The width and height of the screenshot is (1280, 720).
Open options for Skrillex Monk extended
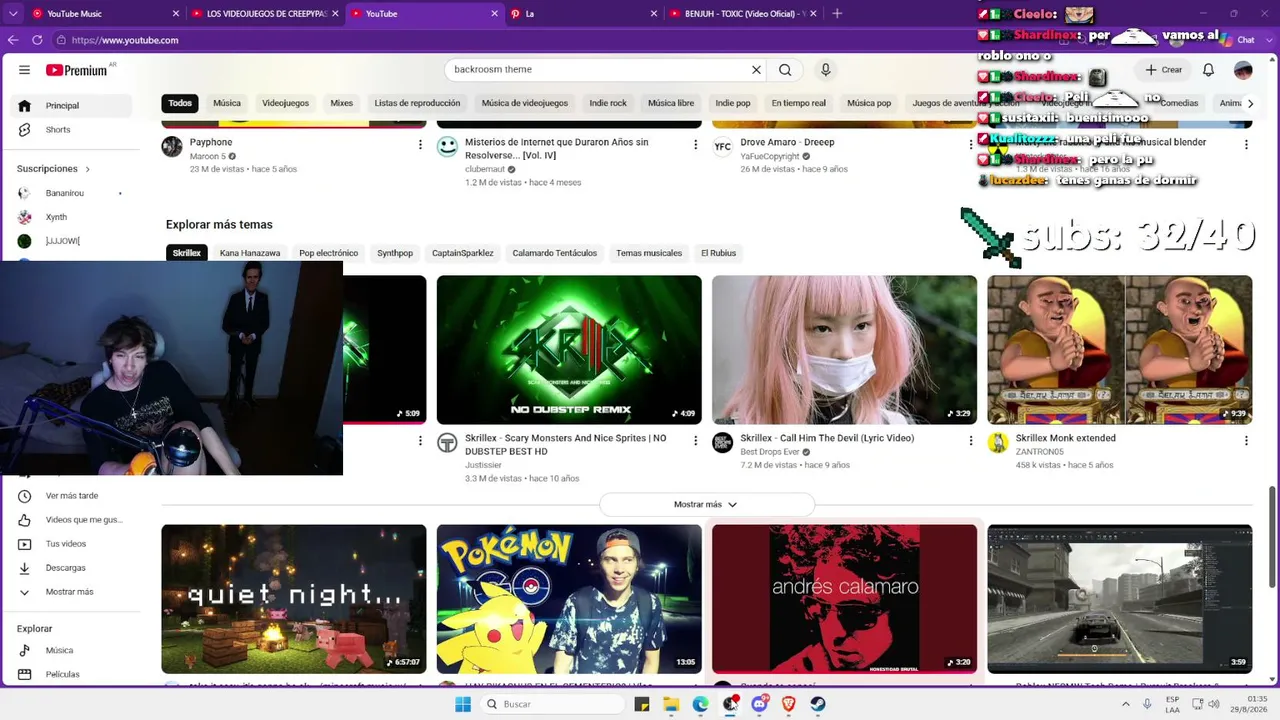[1246, 441]
